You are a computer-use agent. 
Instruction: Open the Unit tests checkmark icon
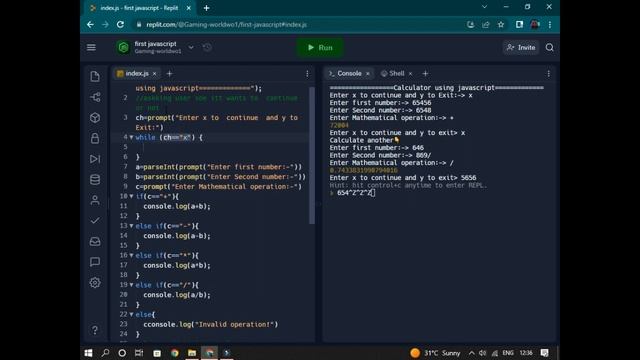[x=95, y=221]
